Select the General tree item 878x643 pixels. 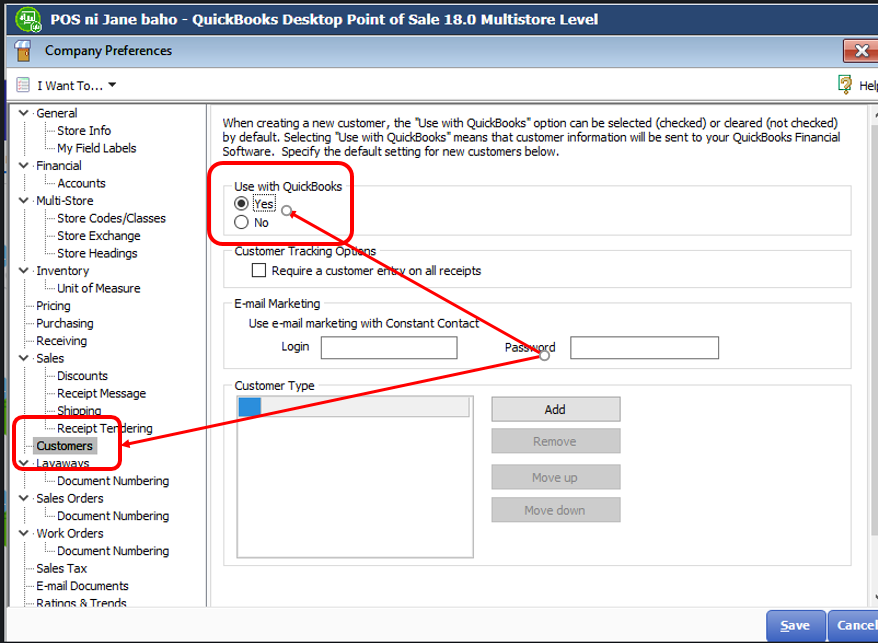(x=57, y=113)
